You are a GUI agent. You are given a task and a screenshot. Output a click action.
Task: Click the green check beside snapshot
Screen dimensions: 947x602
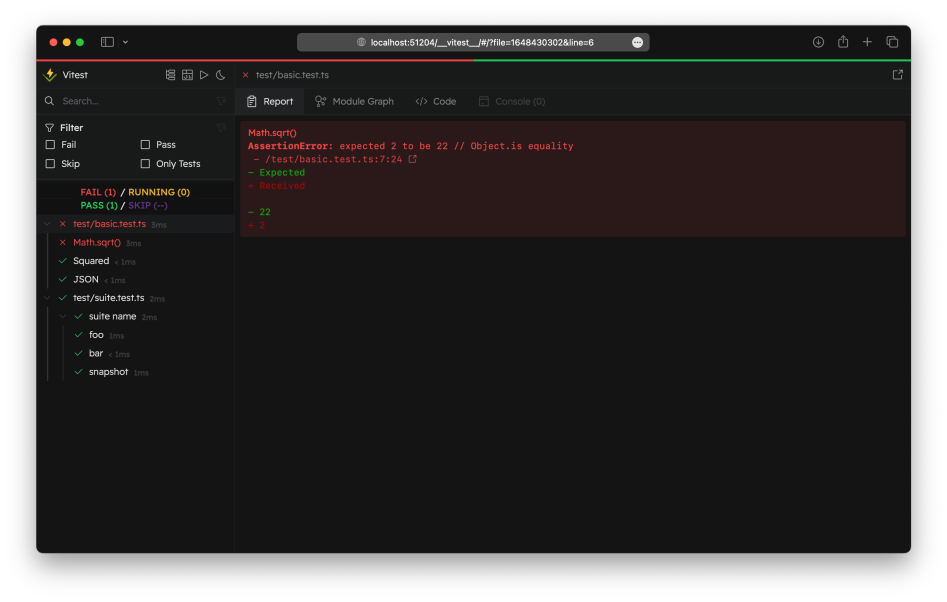tap(79, 372)
